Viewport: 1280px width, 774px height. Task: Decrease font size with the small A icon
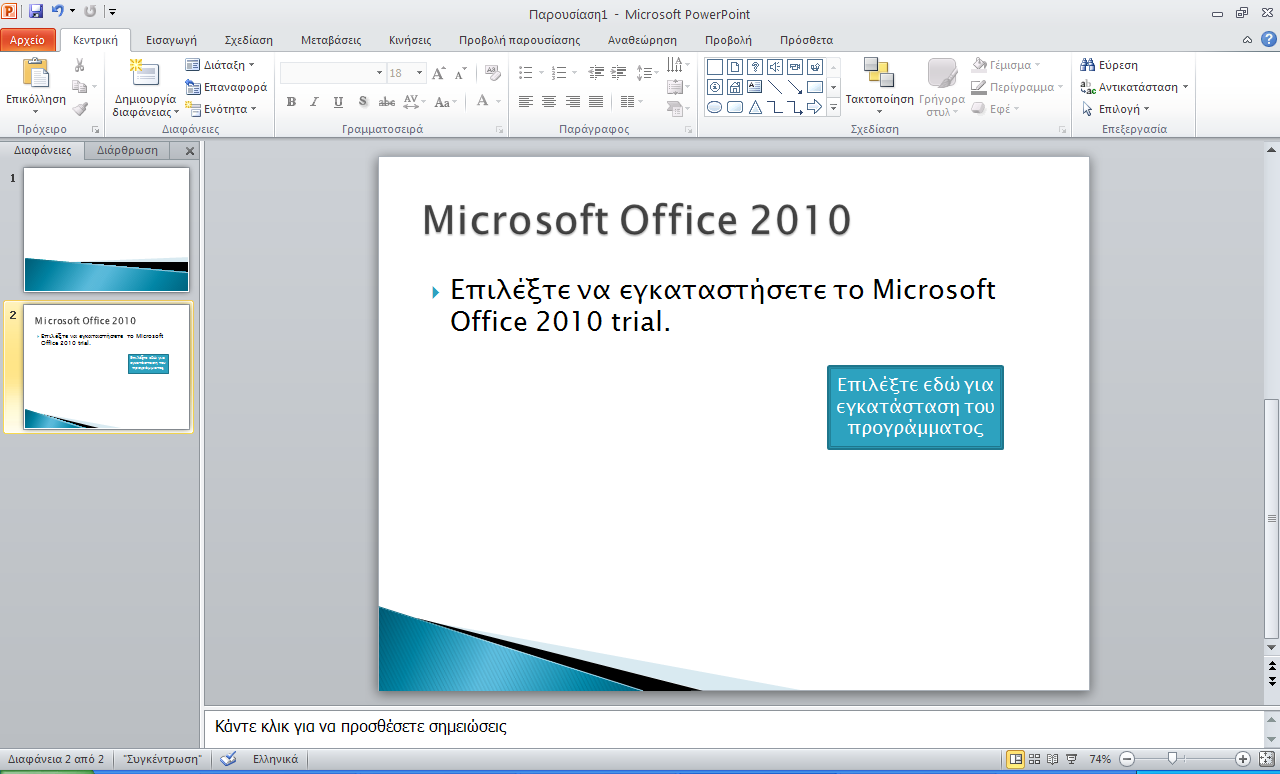coord(460,73)
